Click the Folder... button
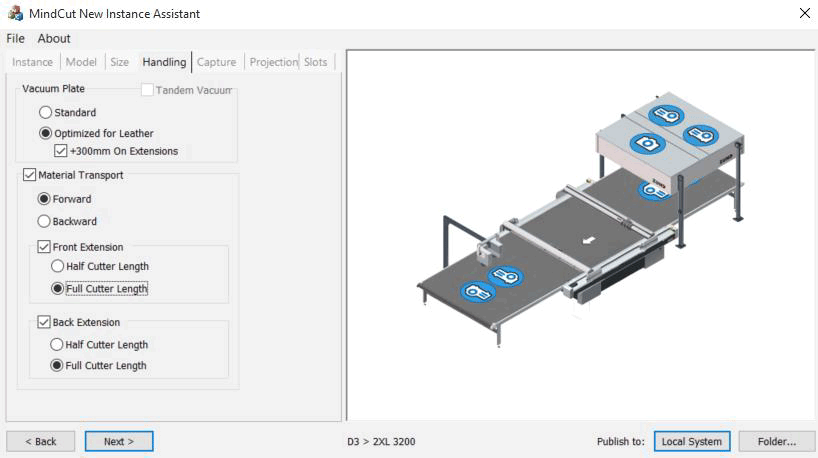 (777, 441)
